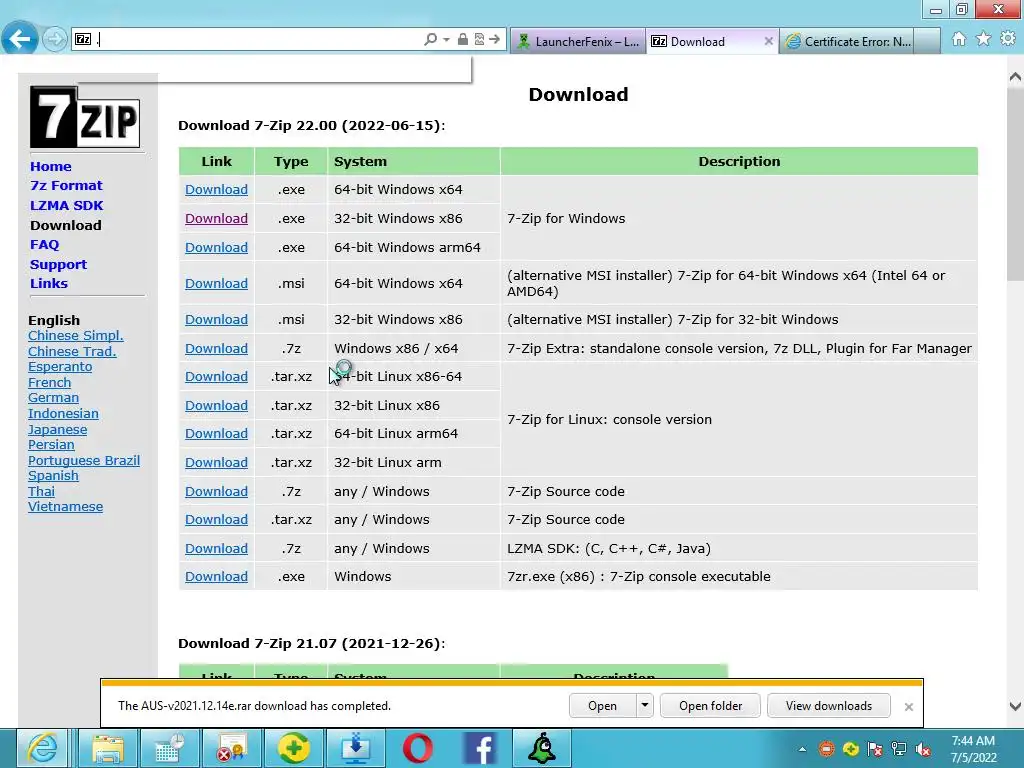Download the 64-bit Linux arm64 tar.xz

[x=216, y=434]
